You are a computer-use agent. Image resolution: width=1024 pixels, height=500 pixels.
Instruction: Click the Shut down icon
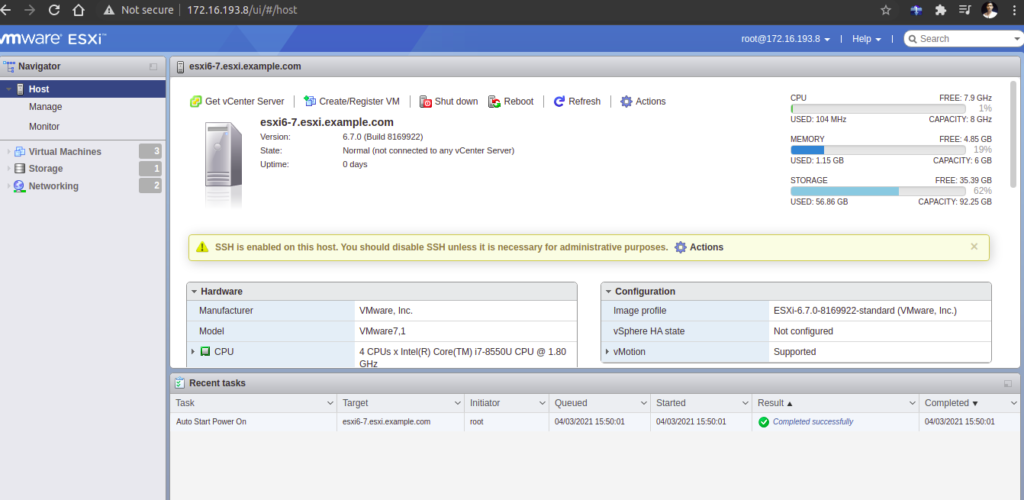tap(425, 102)
